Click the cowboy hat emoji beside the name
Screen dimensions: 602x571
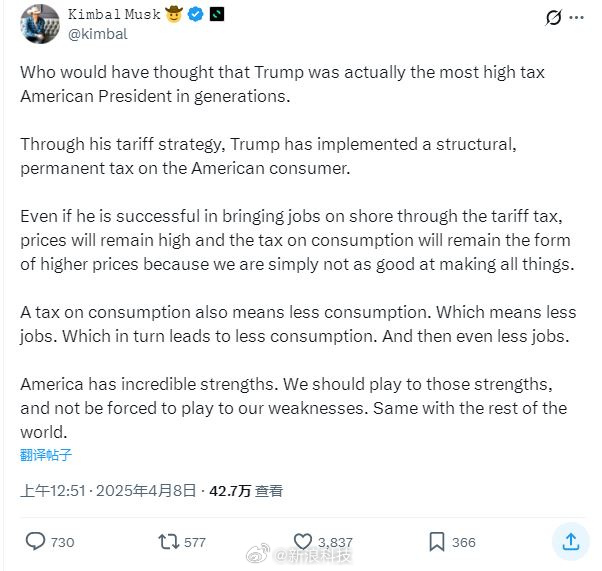[175, 14]
